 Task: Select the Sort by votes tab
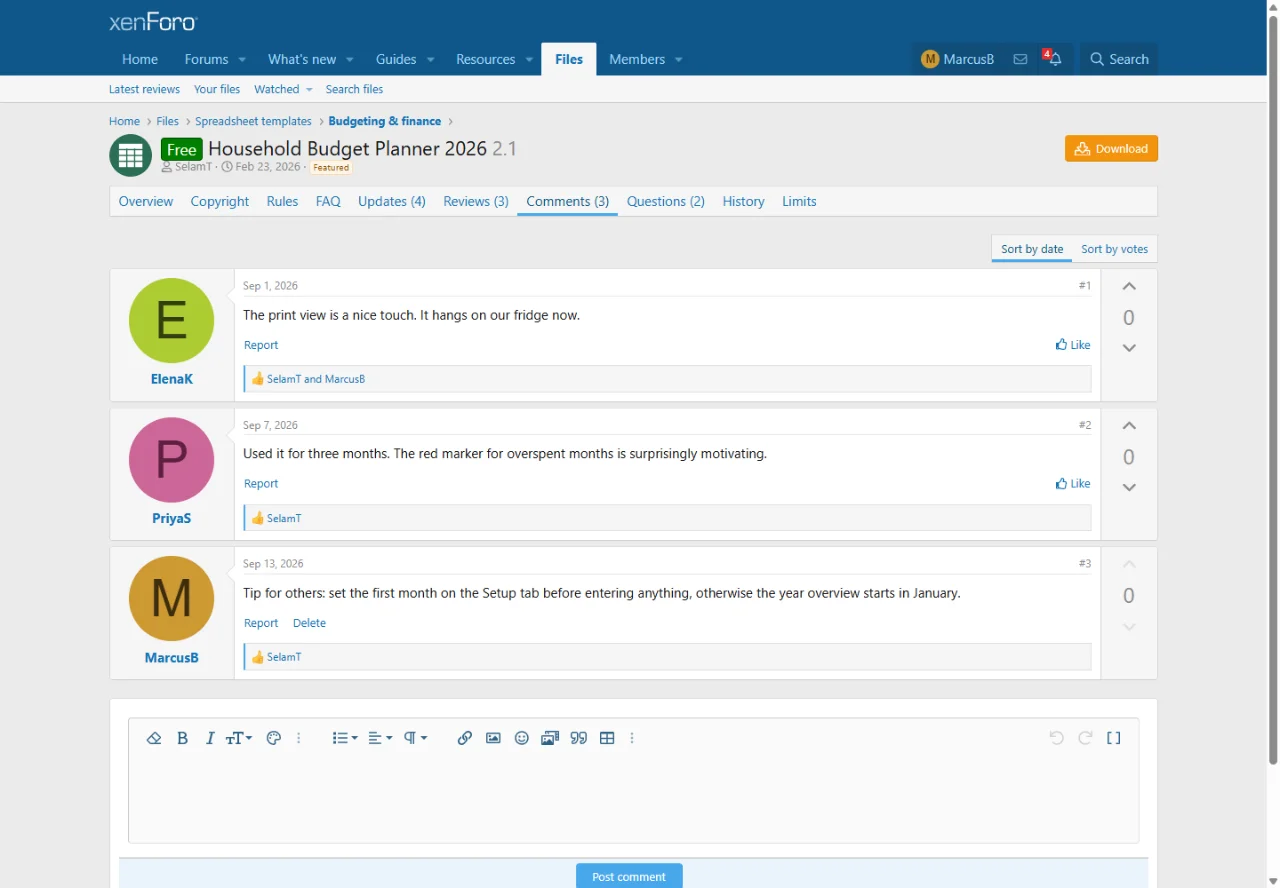click(1114, 249)
